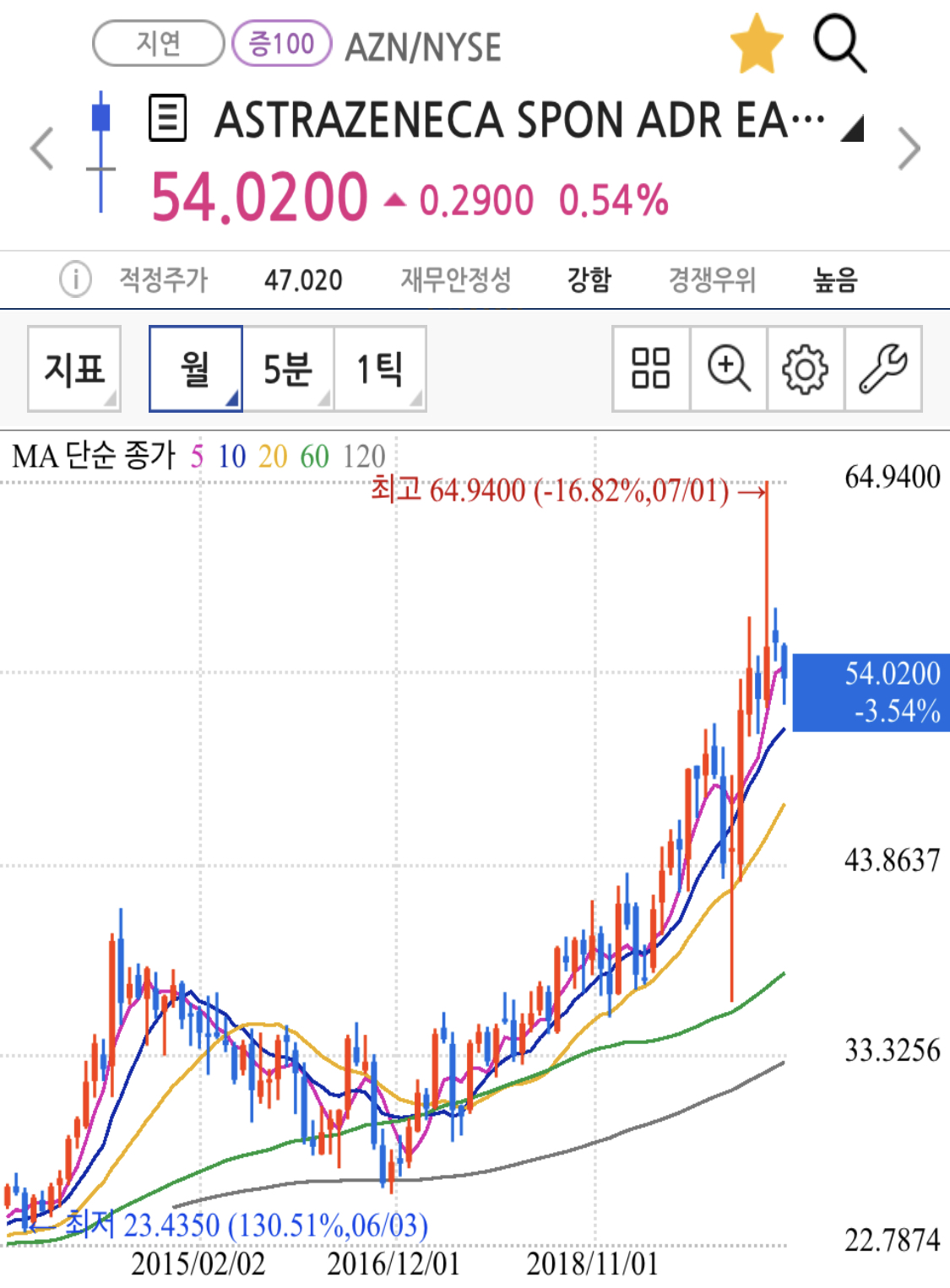Expand the stock name dropdown triangle

853,128
